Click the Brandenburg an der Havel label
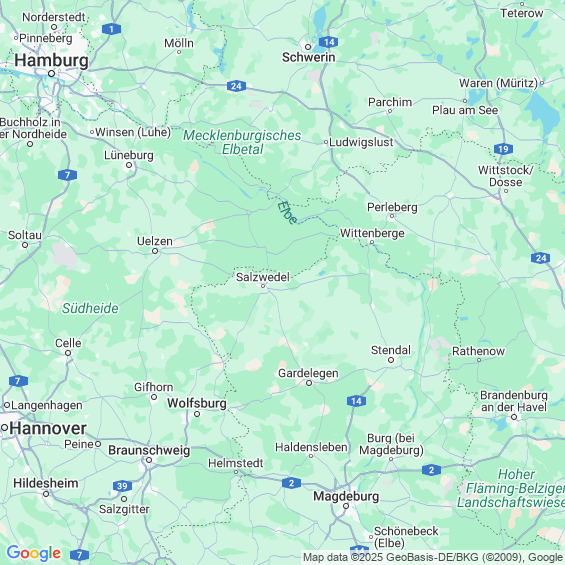This screenshot has width=565, height=565. click(x=514, y=401)
